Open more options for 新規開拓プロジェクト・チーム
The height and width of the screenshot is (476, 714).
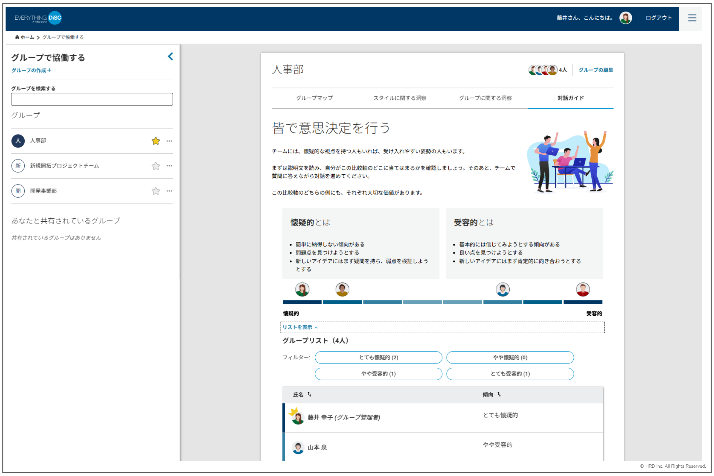pyautogui.click(x=169, y=165)
